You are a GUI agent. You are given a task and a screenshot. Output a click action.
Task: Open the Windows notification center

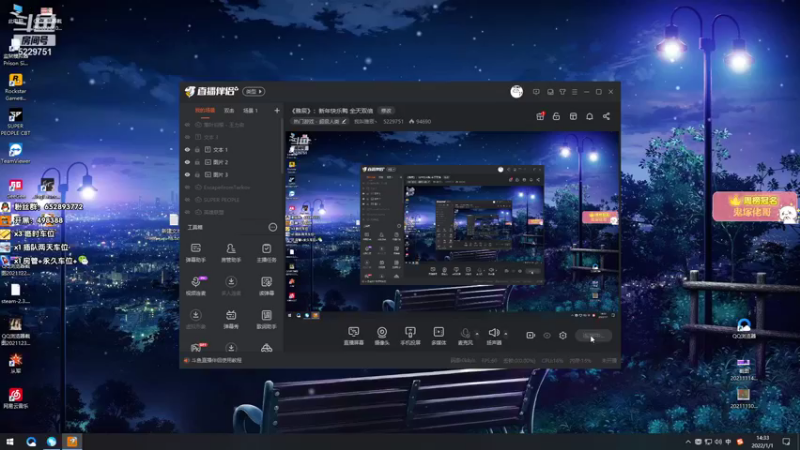point(786,442)
